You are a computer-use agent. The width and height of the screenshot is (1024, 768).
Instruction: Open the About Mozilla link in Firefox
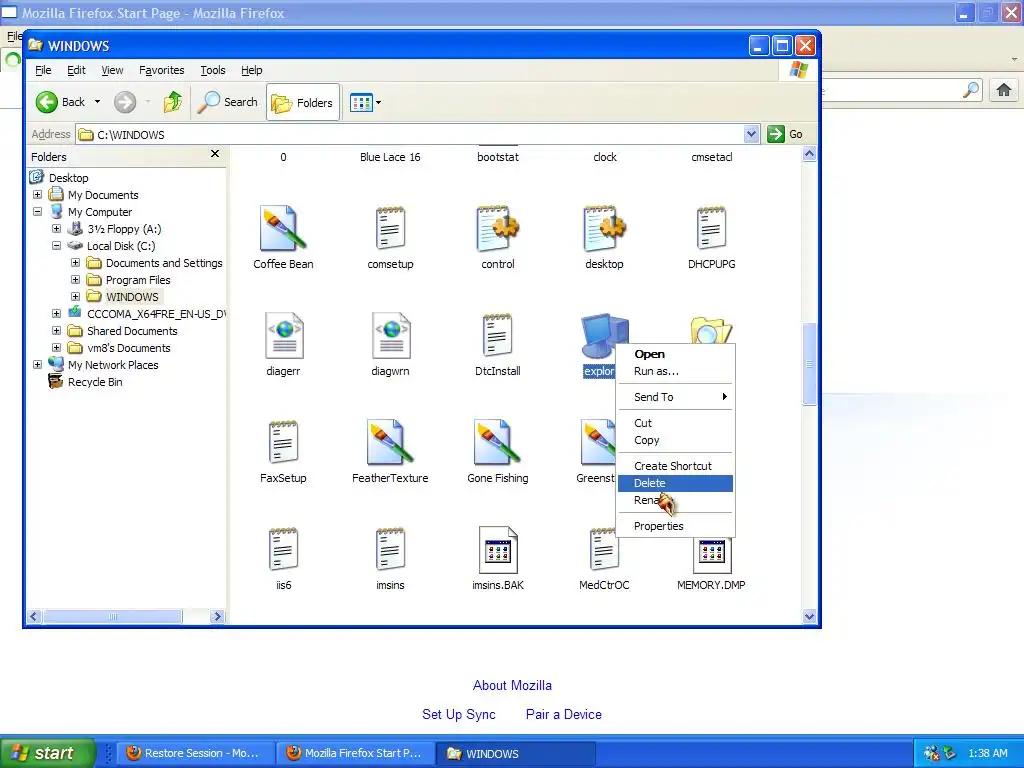point(512,686)
